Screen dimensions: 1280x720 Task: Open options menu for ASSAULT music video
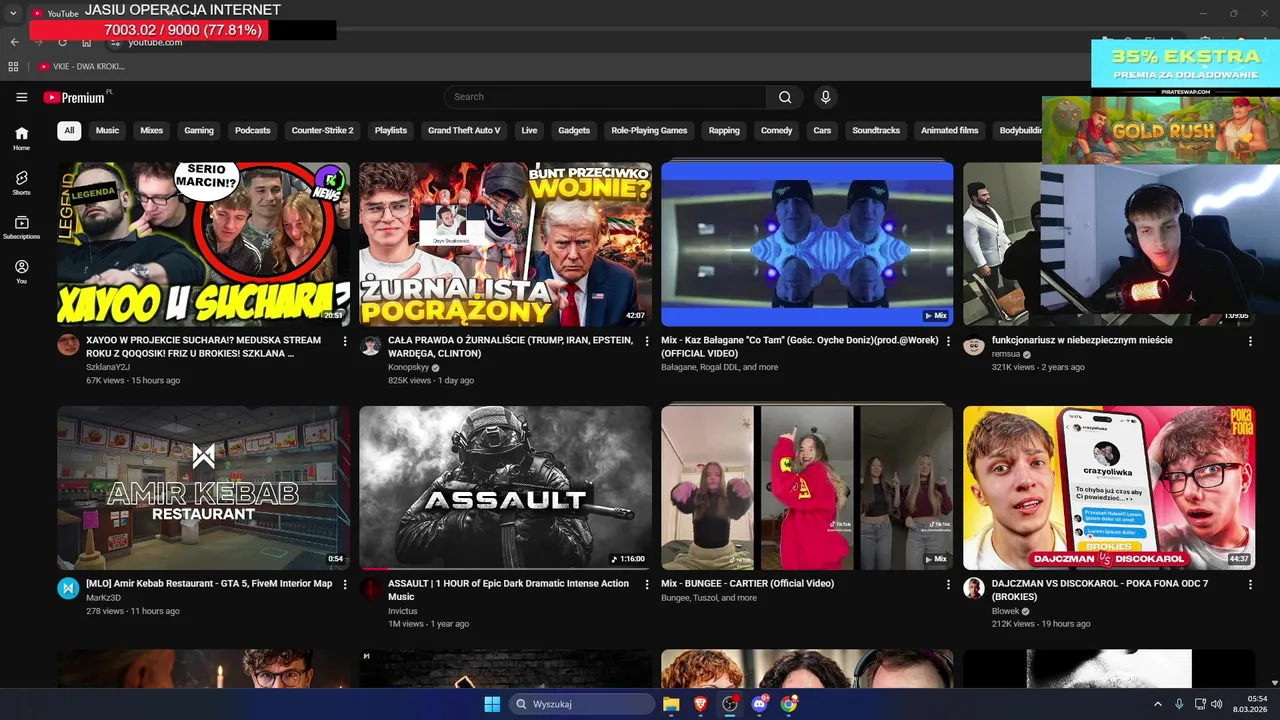pos(648,584)
